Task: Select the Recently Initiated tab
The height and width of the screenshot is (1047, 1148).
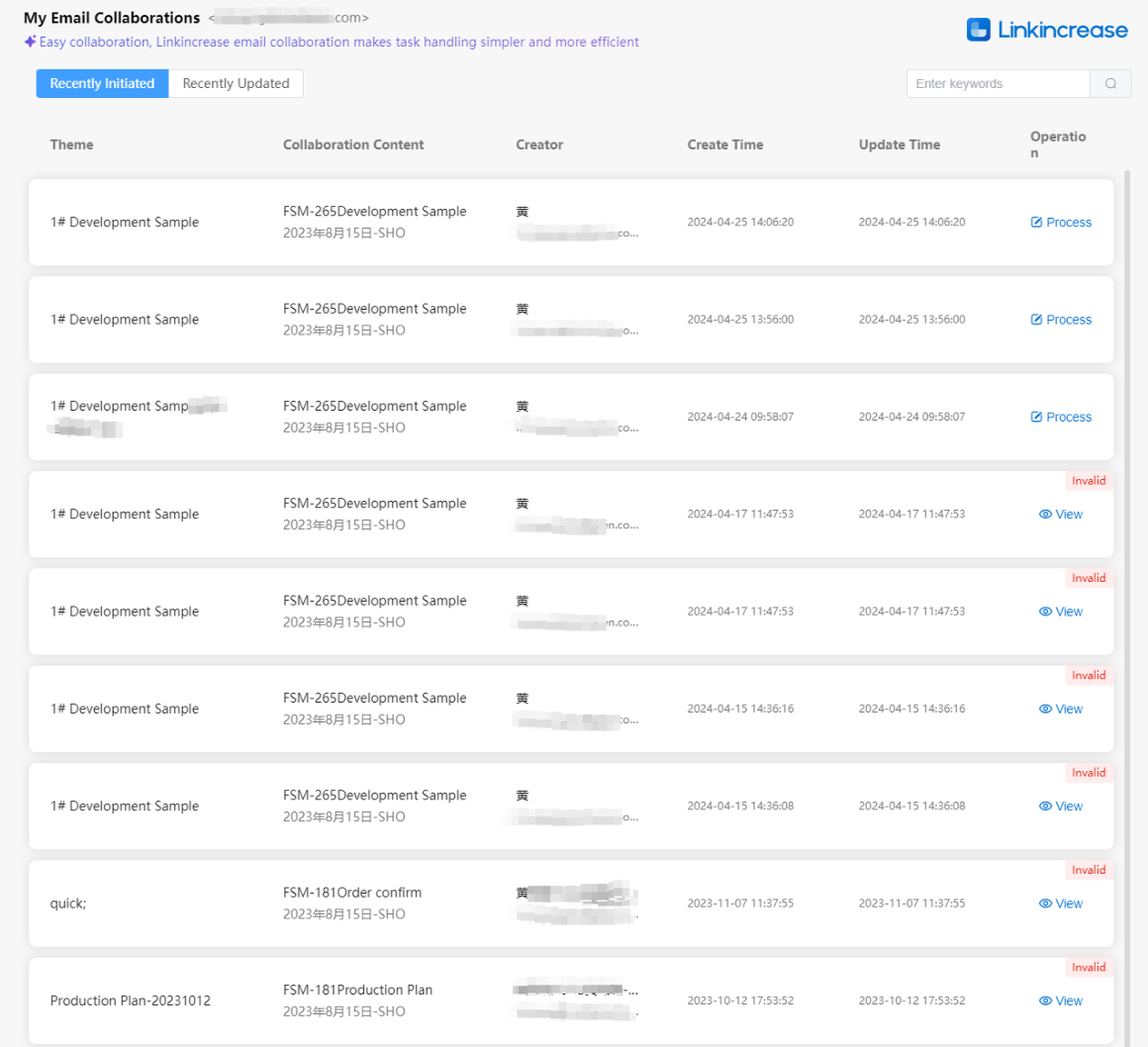Action: 102,84
